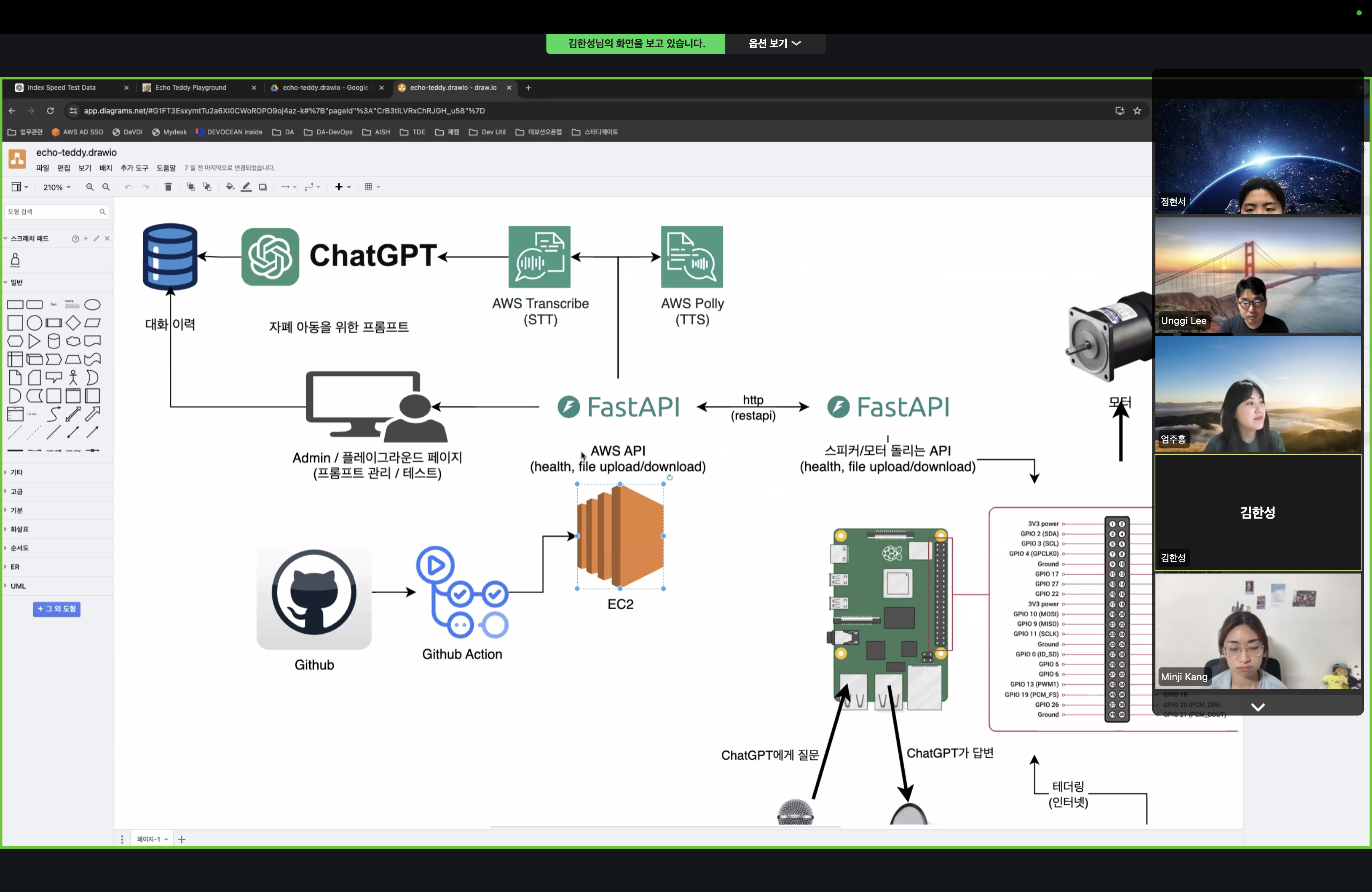Select the triangle shape in 일반 palette
The width and height of the screenshot is (1372, 892).
pyautogui.click(x=35, y=341)
